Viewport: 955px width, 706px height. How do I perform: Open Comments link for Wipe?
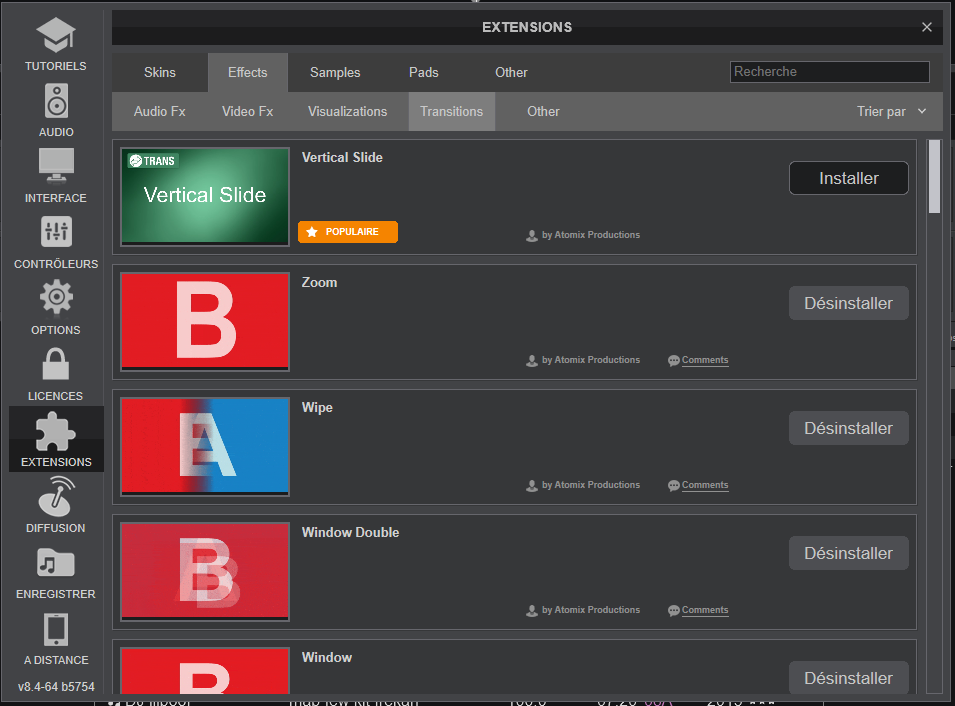point(704,485)
